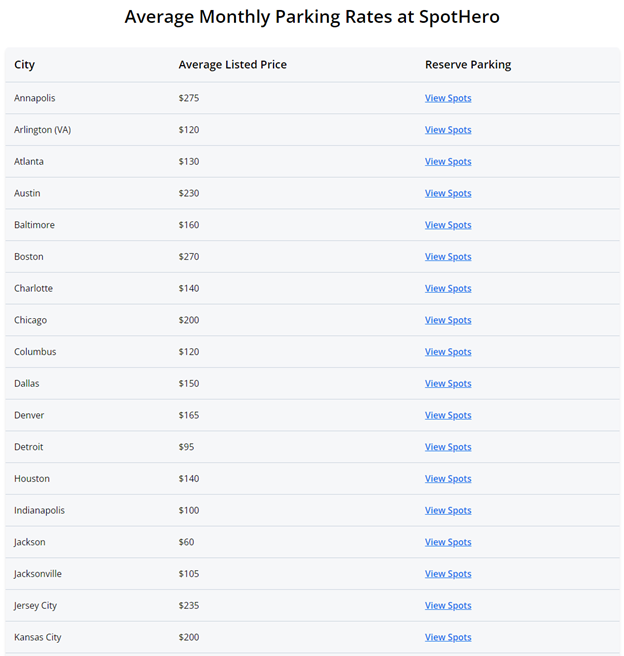Viewport: 624px width, 656px height.
Task: Select the Houston View Spots link
Action: (x=448, y=479)
